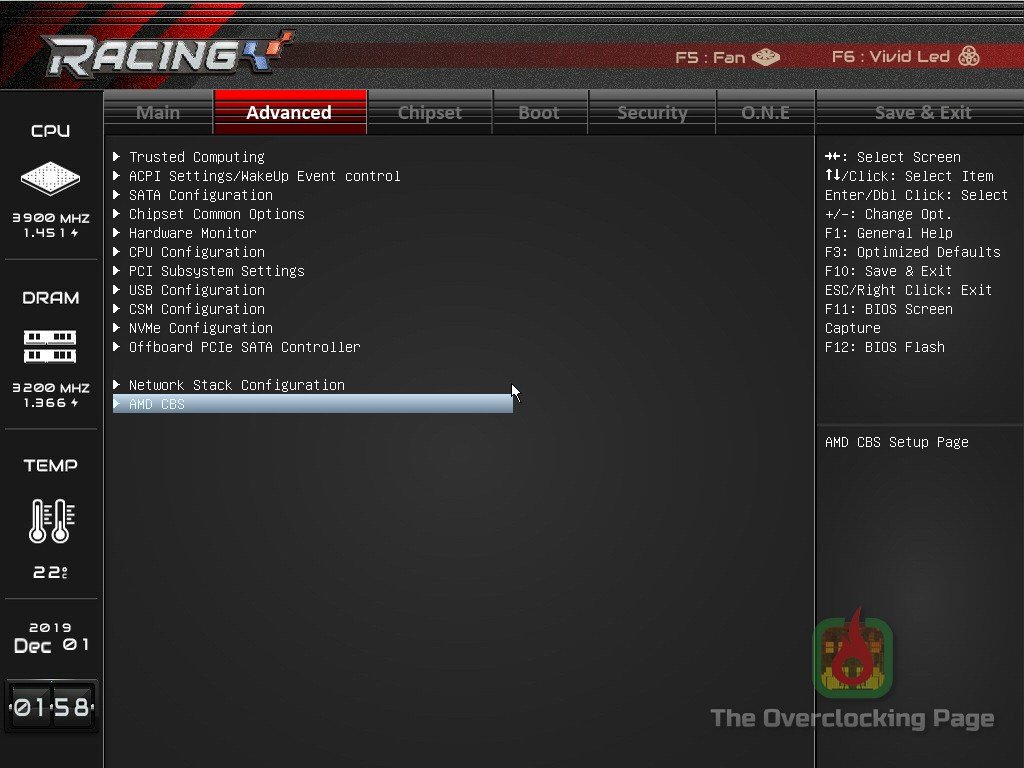Expand the Trusted Computing submenu arrow
Image resolution: width=1024 pixels, height=768 pixels.
[x=116, y=157]
